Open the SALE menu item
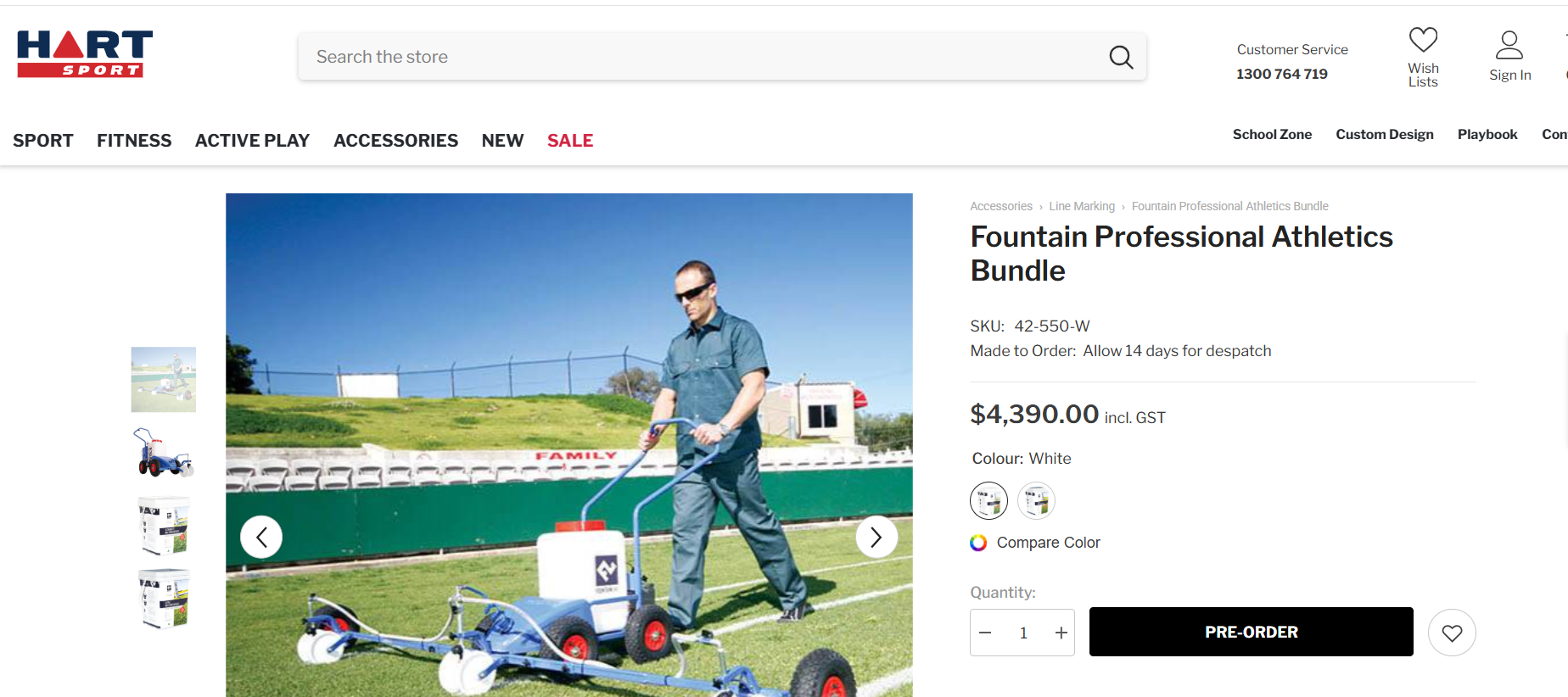 click(x=570, y=141)
